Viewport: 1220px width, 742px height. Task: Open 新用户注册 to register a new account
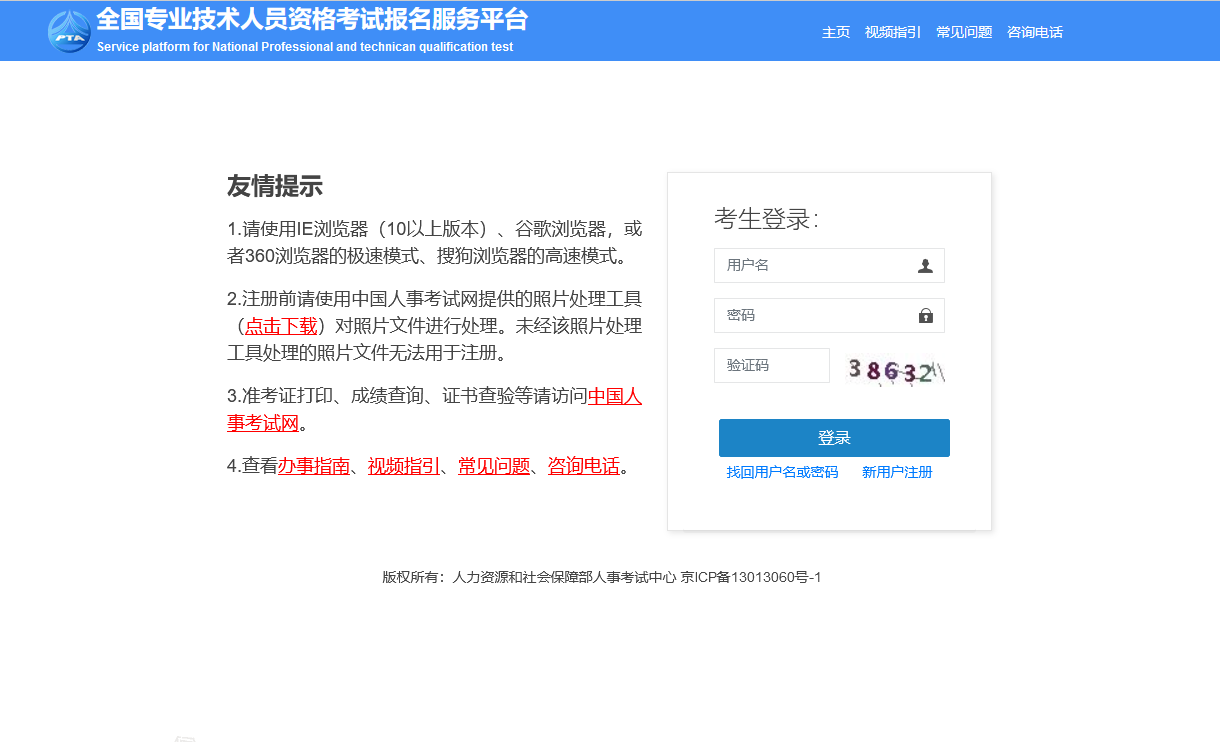pos(897,471)
